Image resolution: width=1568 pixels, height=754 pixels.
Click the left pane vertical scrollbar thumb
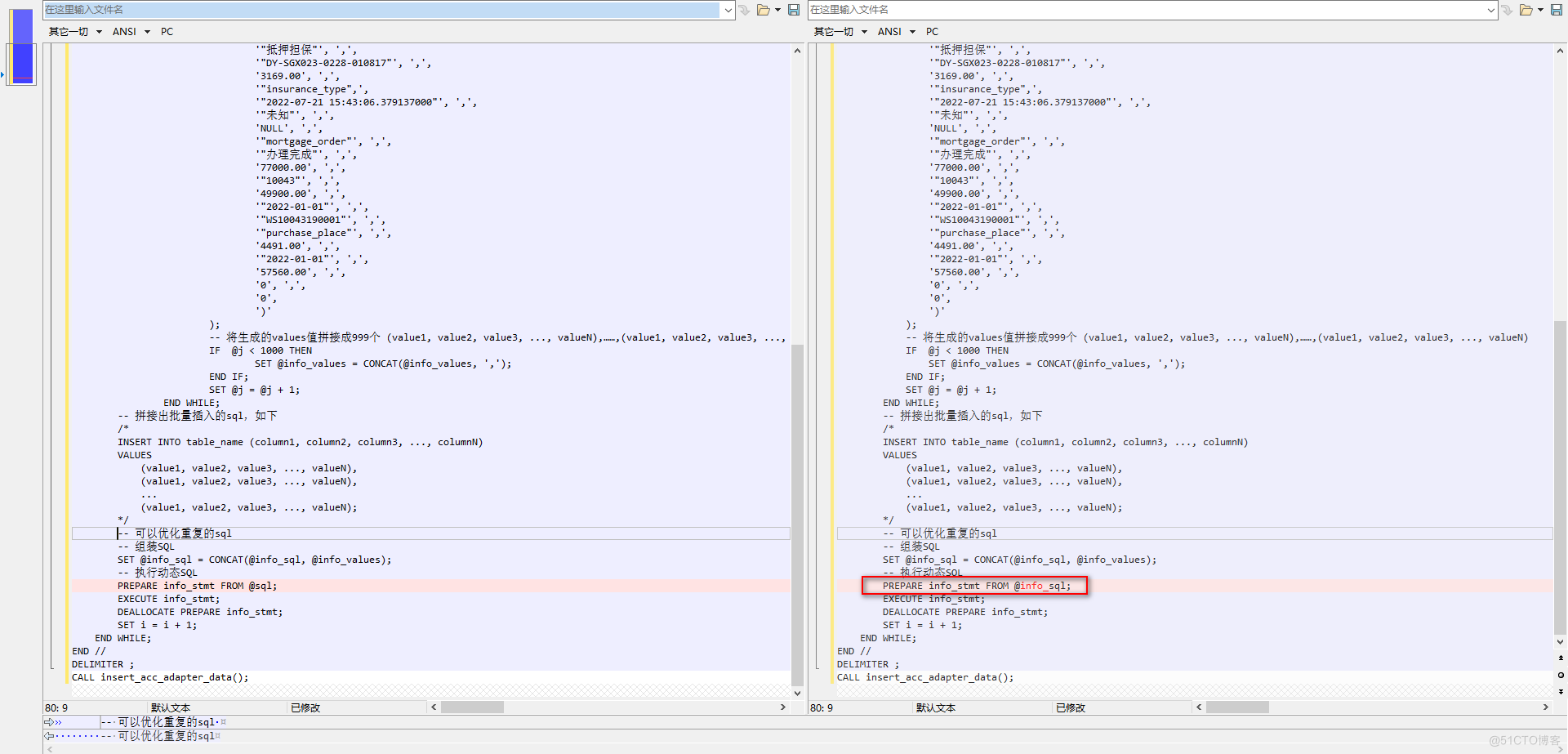tap(797, 515)
